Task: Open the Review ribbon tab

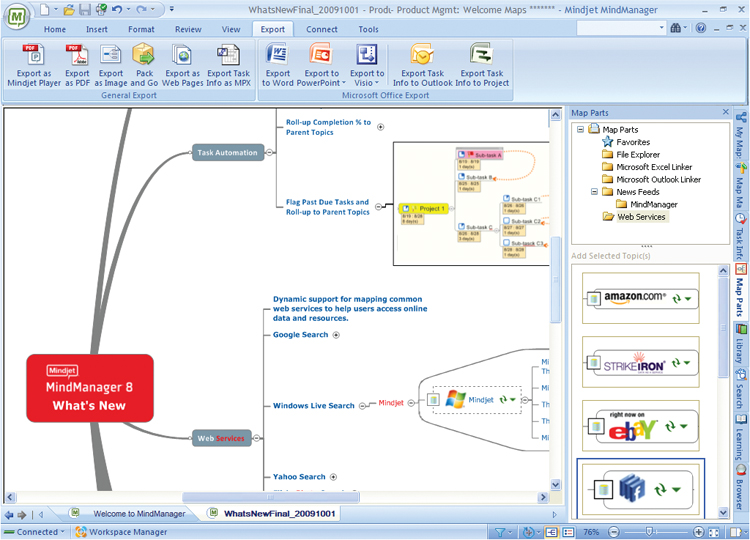Action: tap(188, 29)
